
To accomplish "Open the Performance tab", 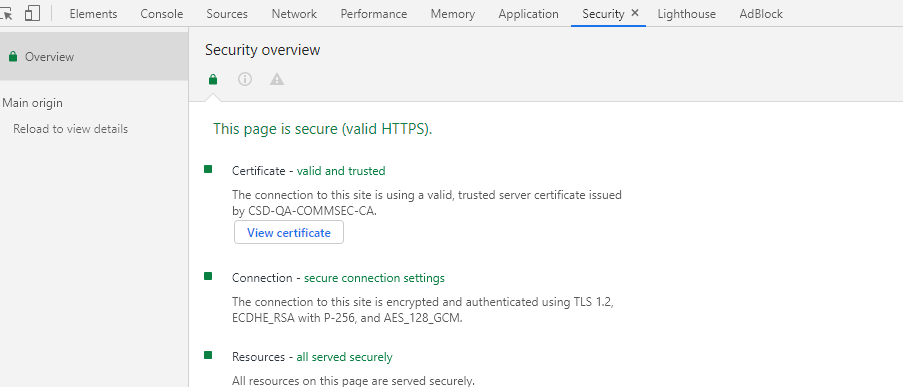I will (374, 14).
